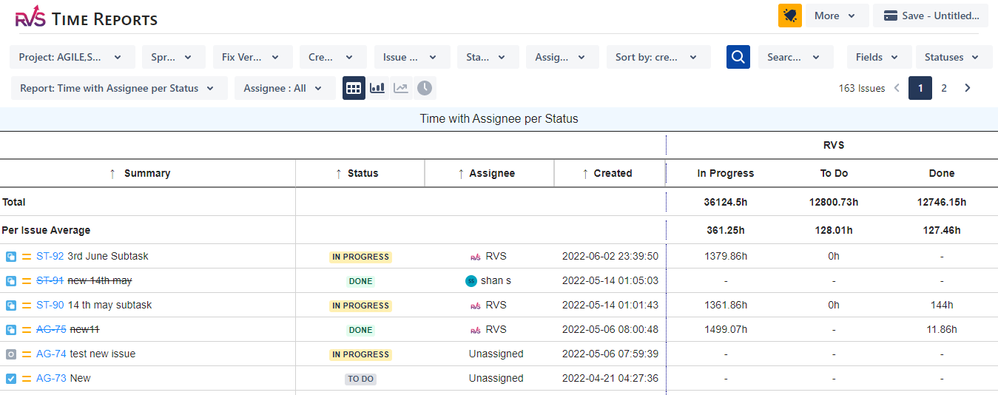The image size is (998, 395).
Task: Open the Status filter dropdown
Action: coord(488,57)
